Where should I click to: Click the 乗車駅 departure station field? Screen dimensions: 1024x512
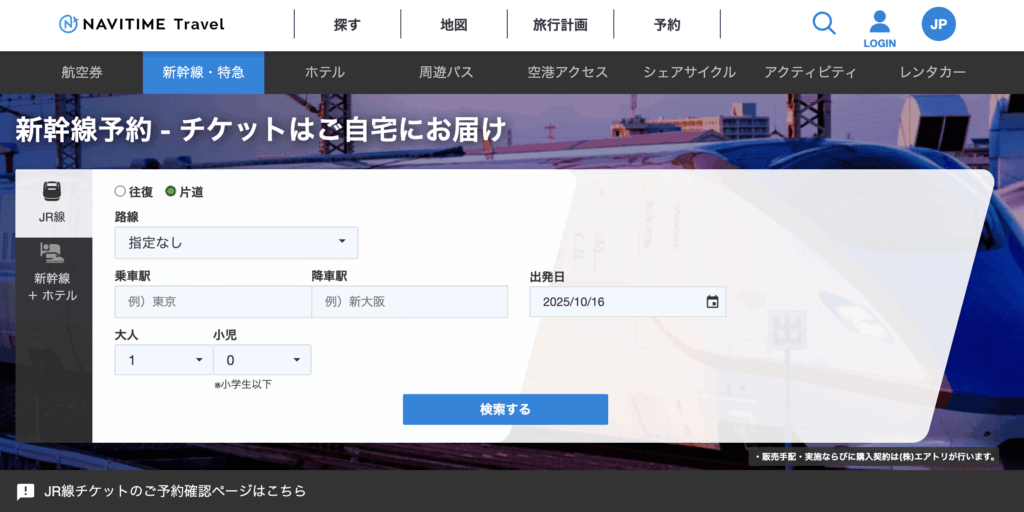point(213,302)
